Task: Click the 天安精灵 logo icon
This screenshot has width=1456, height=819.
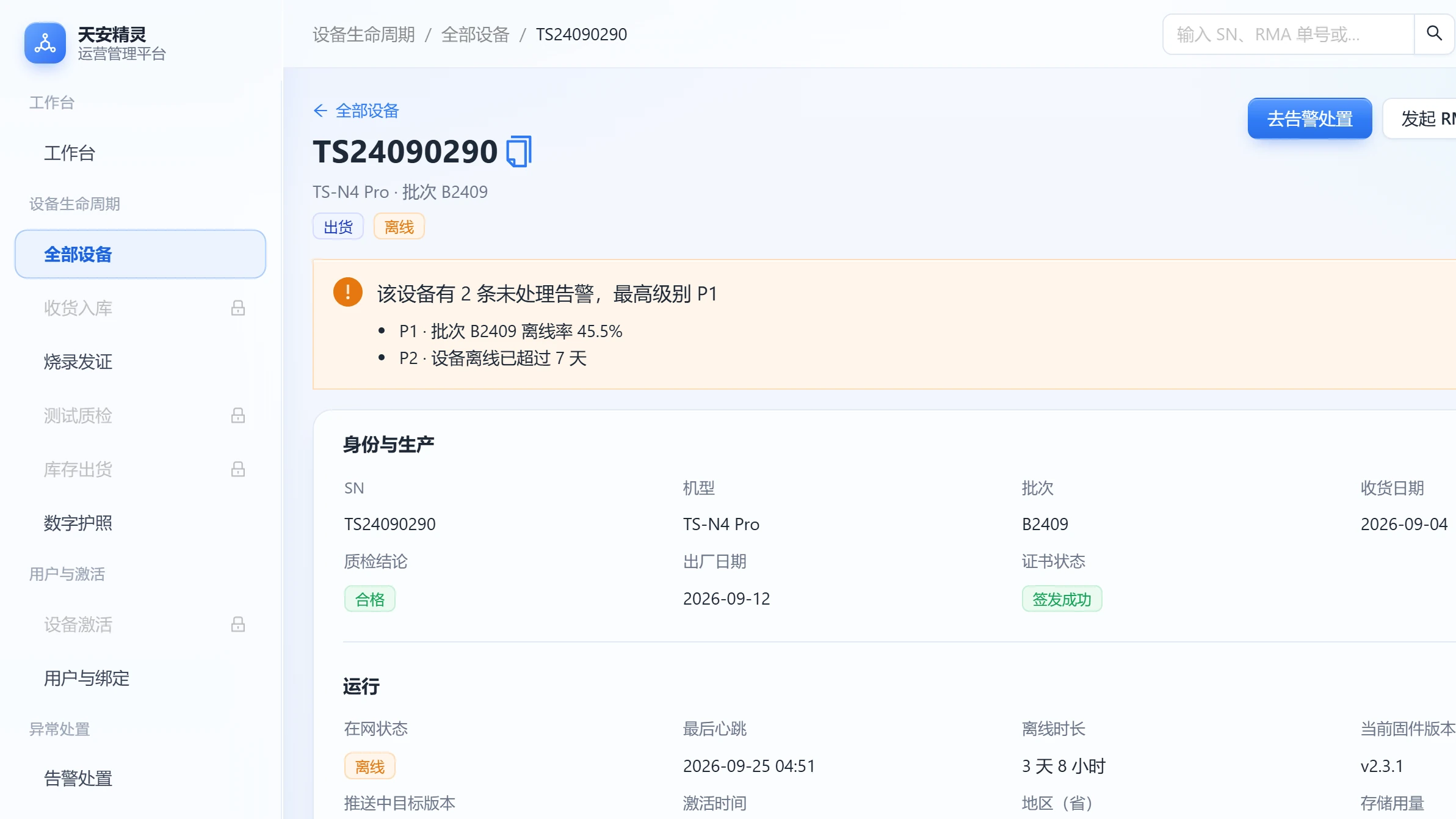Action: [x=45, y=43]
